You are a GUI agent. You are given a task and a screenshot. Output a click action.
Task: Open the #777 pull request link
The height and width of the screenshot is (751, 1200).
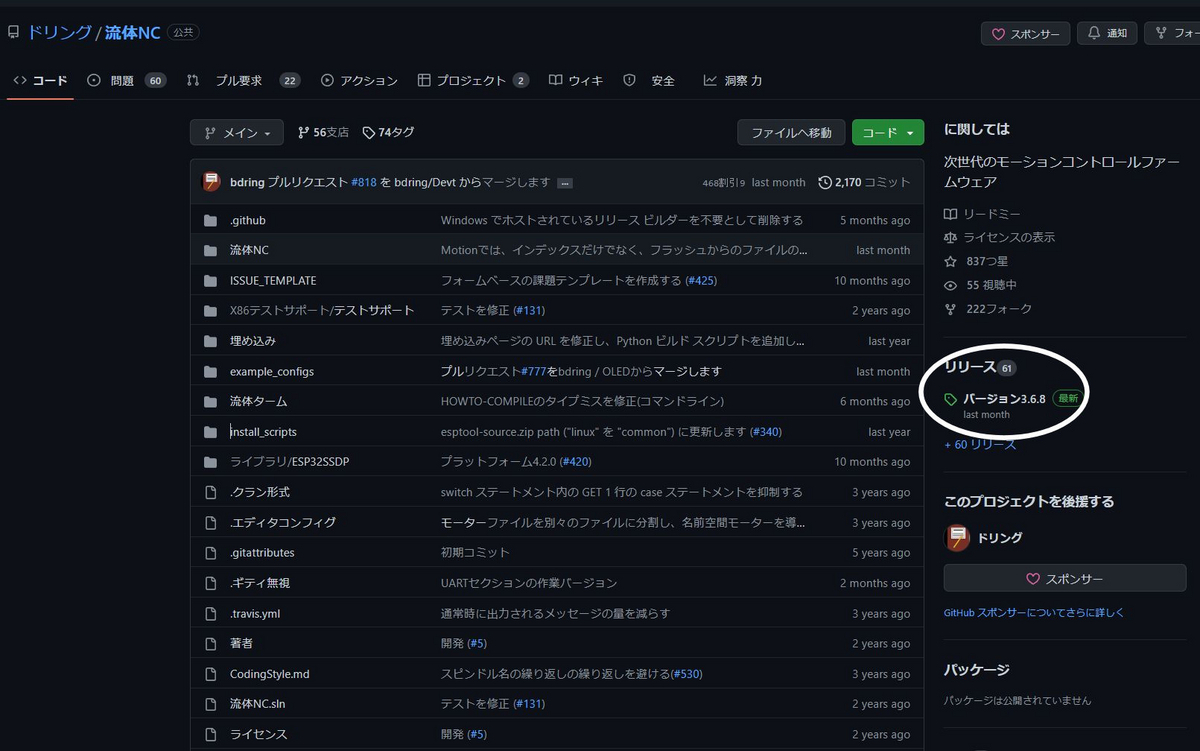534,371
